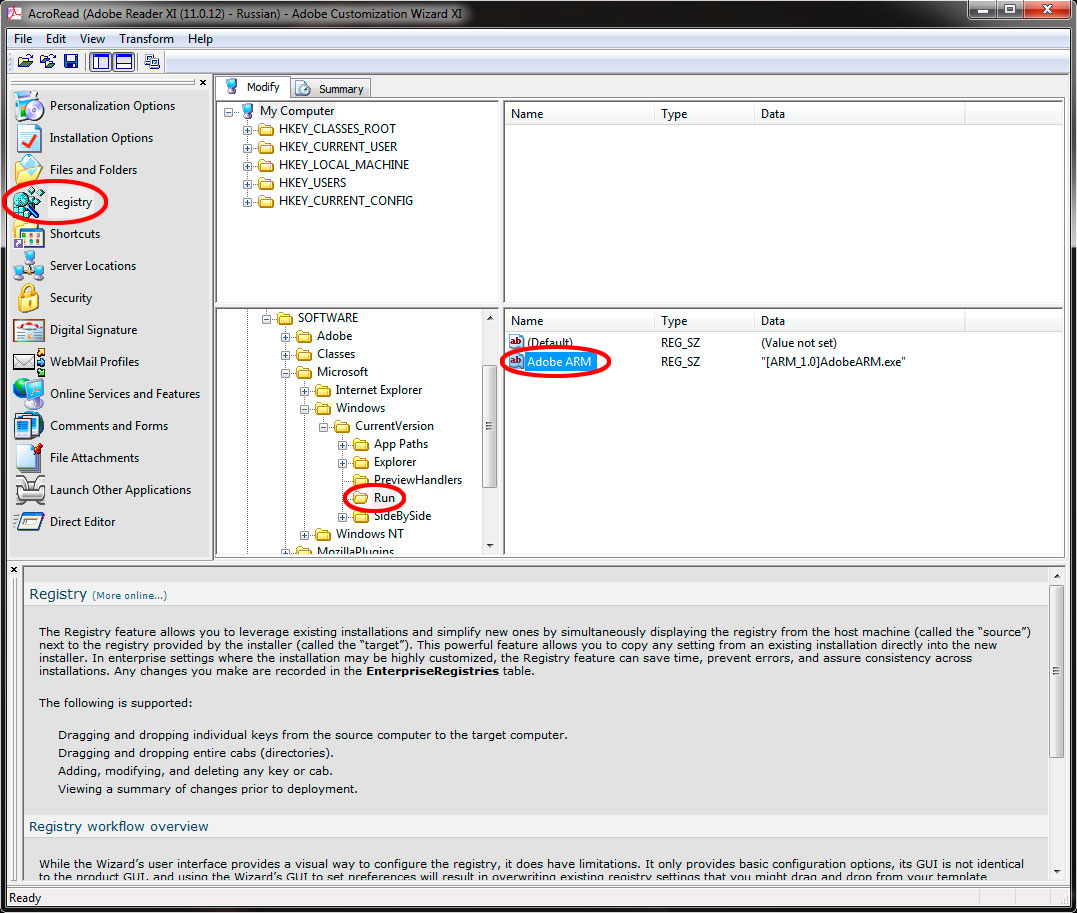The image size is (1077, 913).
Task: Expand the Internet Explorer key
Action: (304, 391)
